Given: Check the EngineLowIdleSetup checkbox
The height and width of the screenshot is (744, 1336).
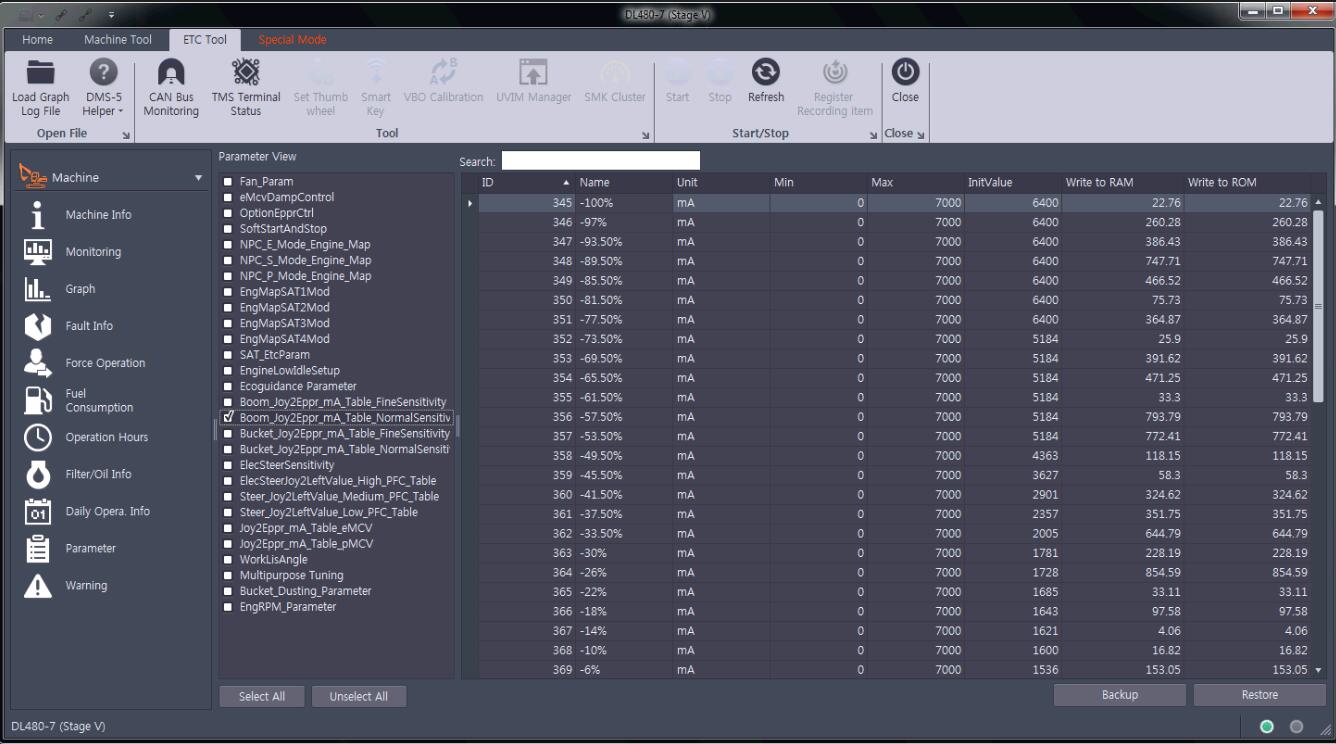Looking at the screenshot, I should (x=229, y=371).
